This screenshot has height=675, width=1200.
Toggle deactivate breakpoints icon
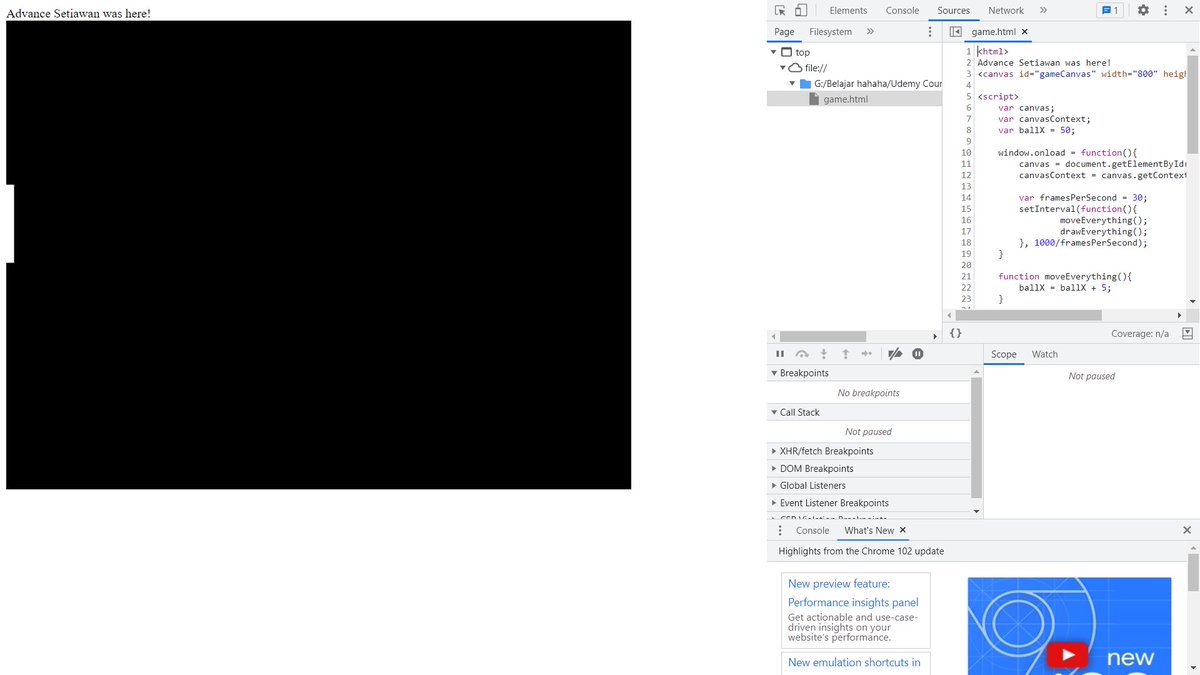tap(895, 354)
